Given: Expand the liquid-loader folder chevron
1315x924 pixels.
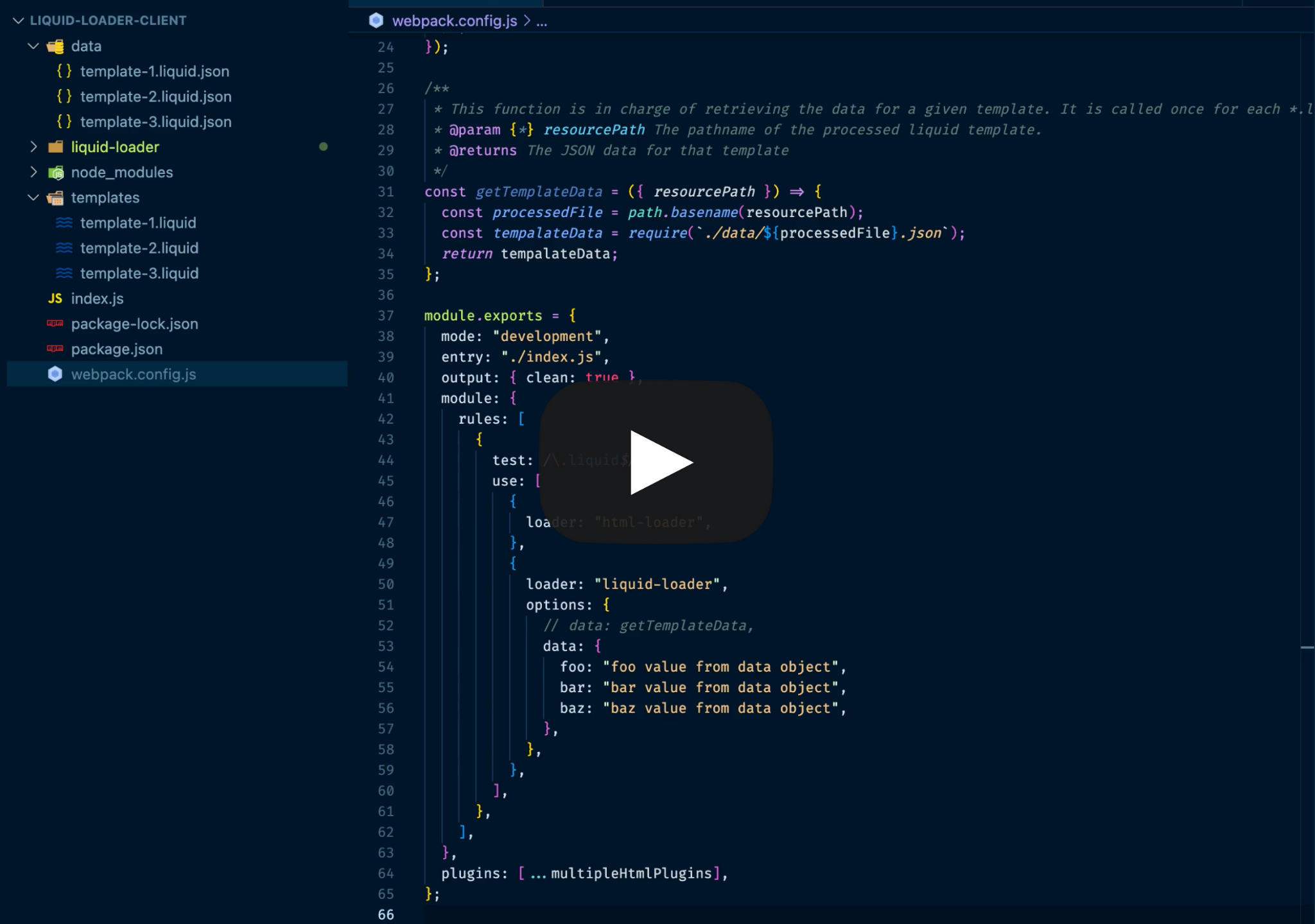Looking at the screenshot, I should tap(33, 147).
